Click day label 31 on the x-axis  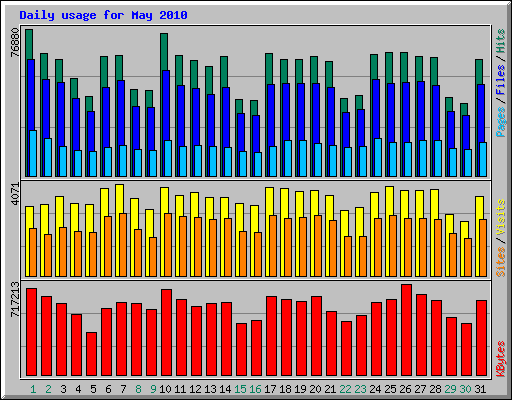(480, 389)
